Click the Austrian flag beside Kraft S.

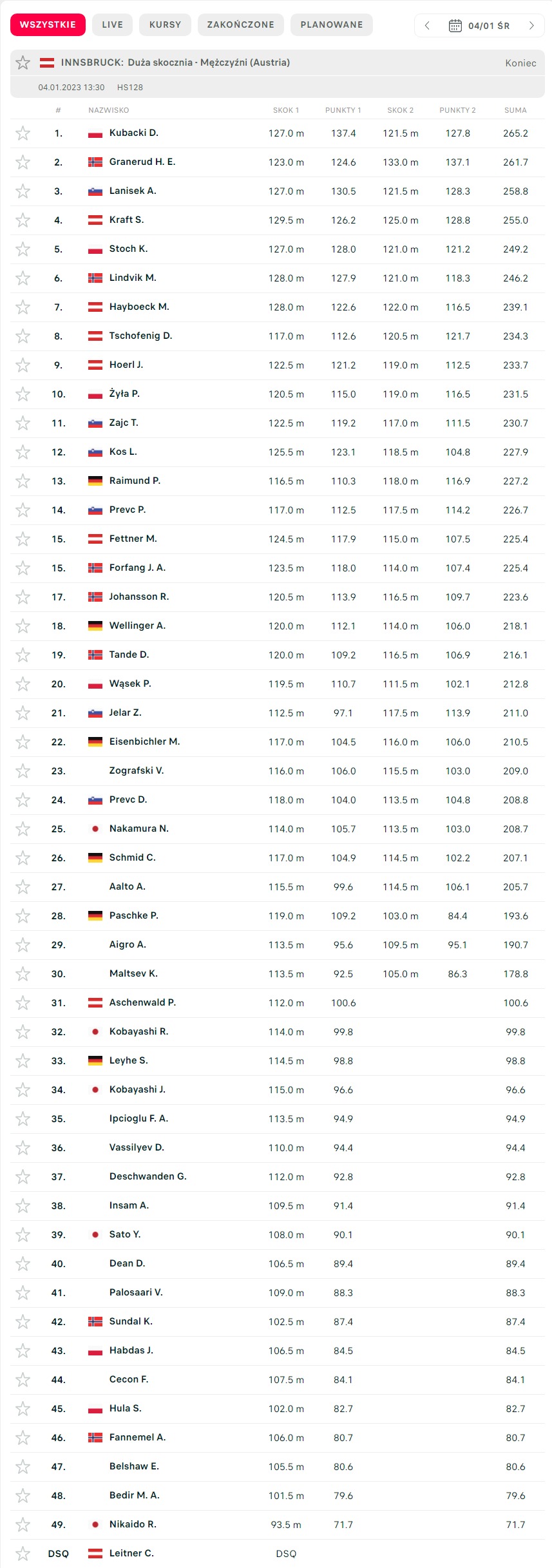95,220
